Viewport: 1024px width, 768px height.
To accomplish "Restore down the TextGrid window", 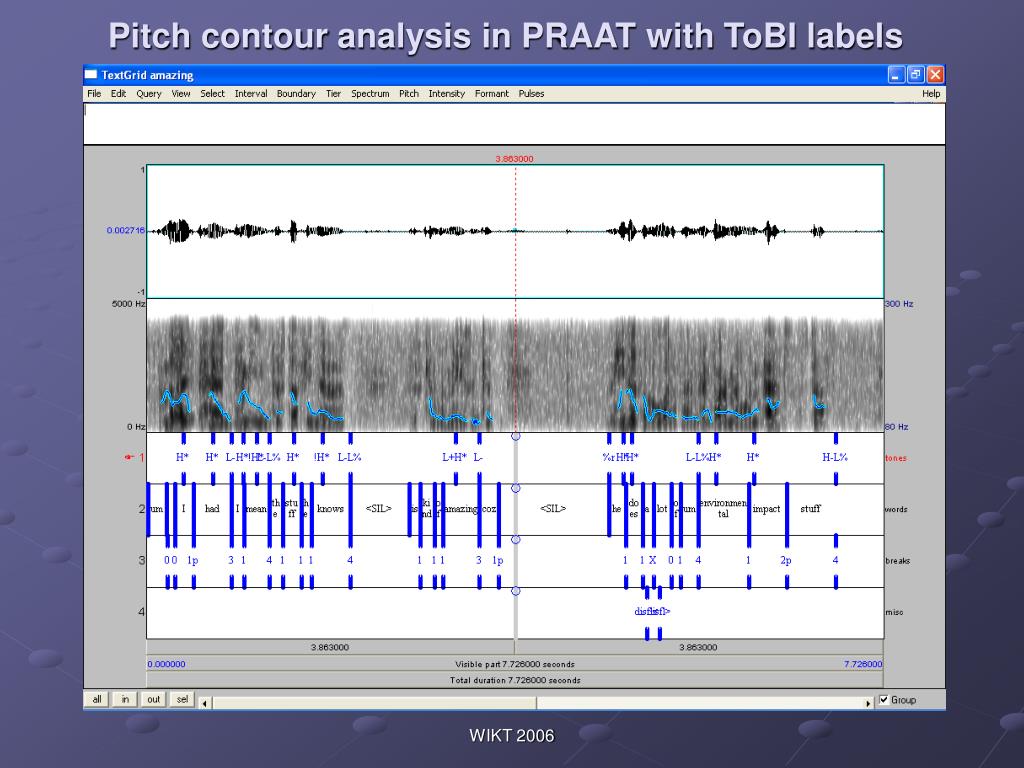I will point(916,74).
